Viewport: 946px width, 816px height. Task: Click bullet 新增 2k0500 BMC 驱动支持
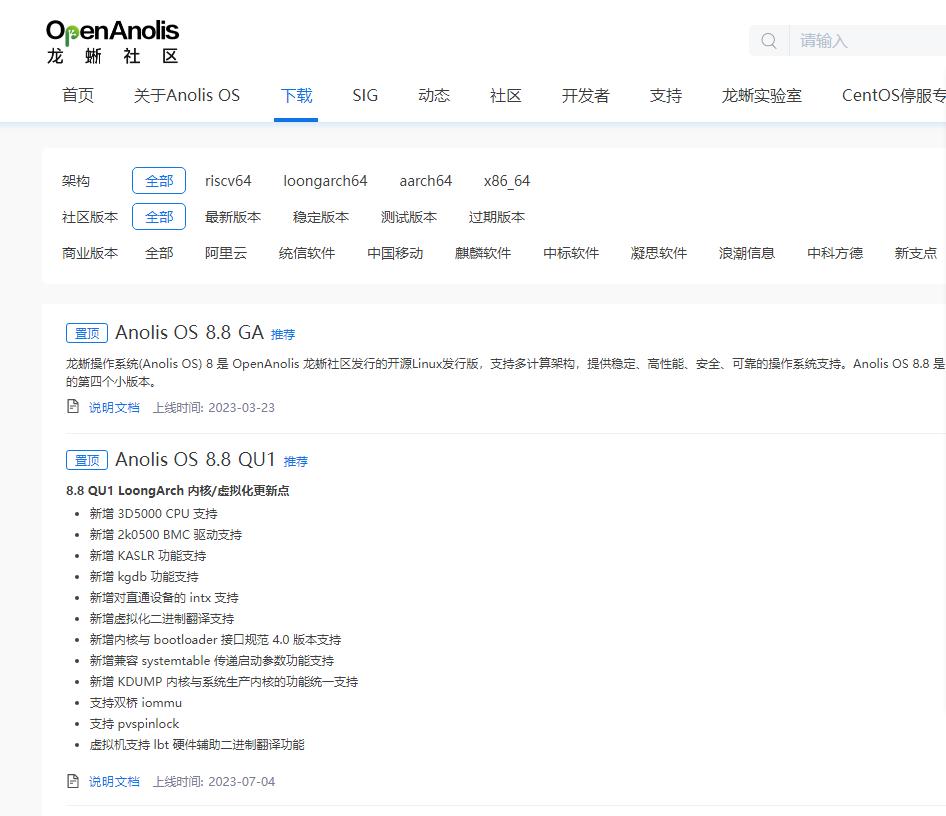pyautogui.click(x=165, y=535)
